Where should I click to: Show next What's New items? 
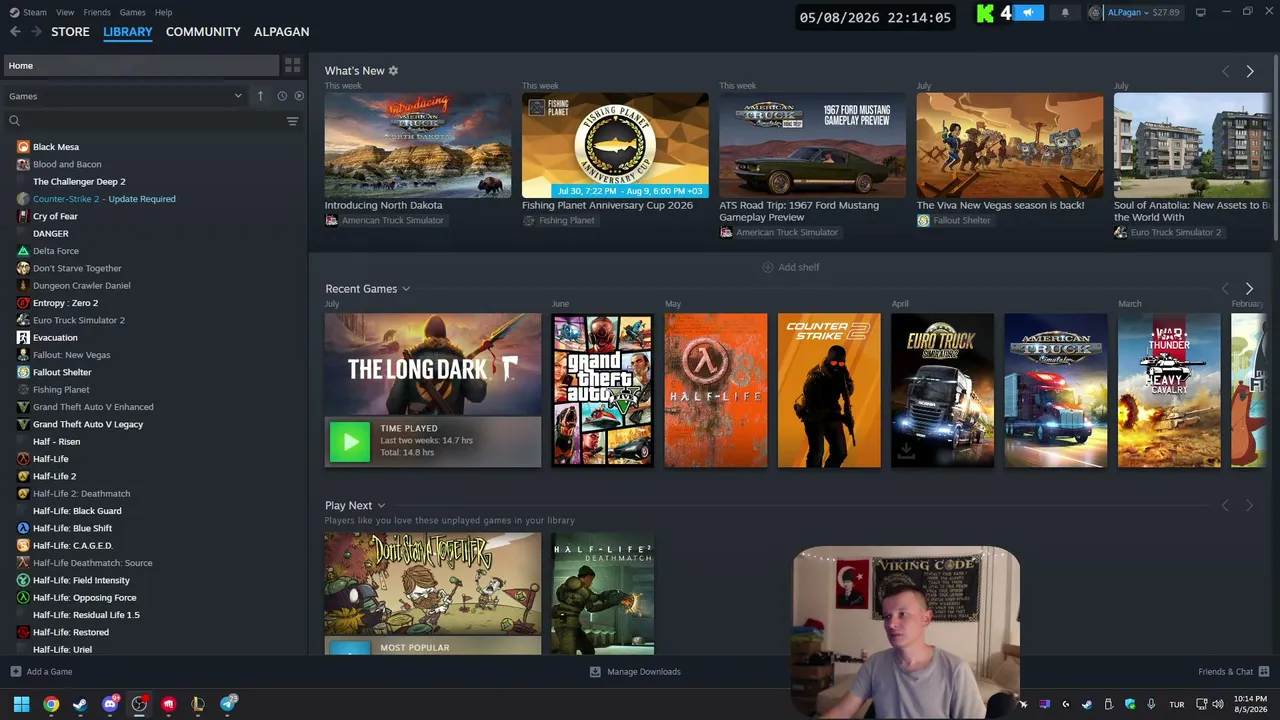click(1249, 71)
